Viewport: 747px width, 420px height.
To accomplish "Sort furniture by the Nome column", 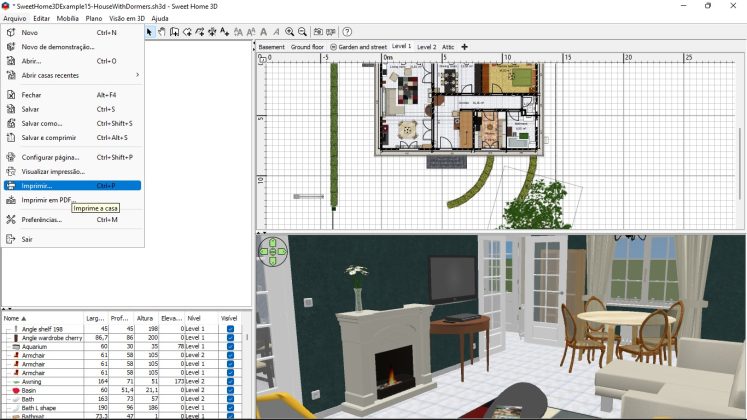I will 43,318.
